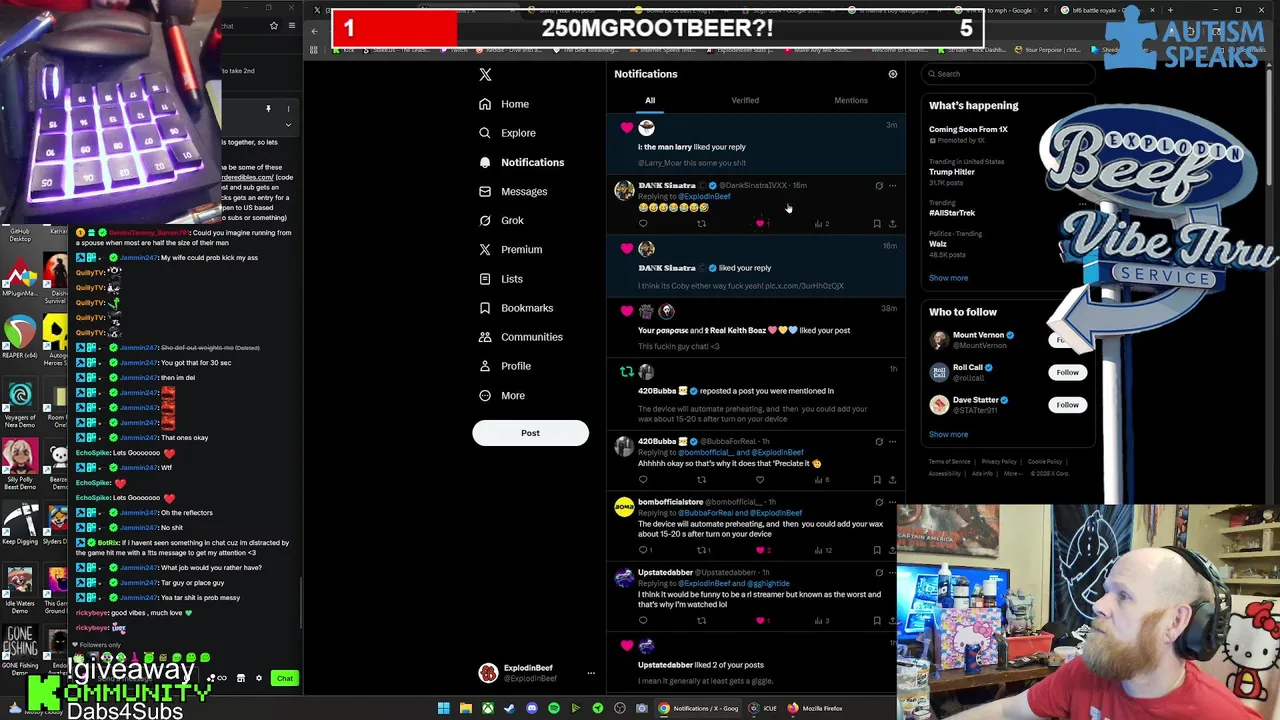Switch to iCUE in the taskbar
The width and height of the screenshot is (1280, 720).
[x=763, y=709]
